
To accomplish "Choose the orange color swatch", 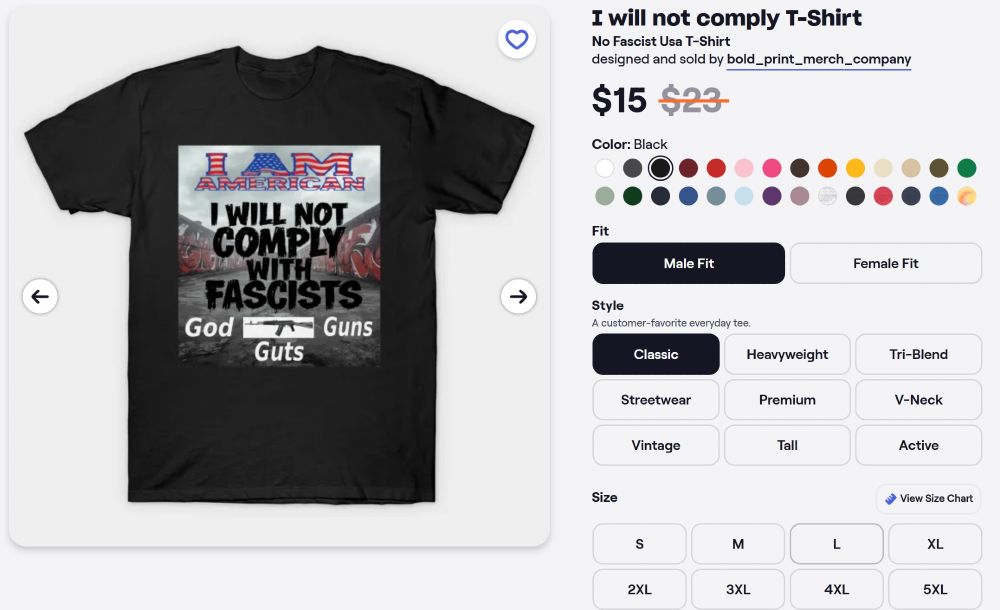I will pos(827,168).
